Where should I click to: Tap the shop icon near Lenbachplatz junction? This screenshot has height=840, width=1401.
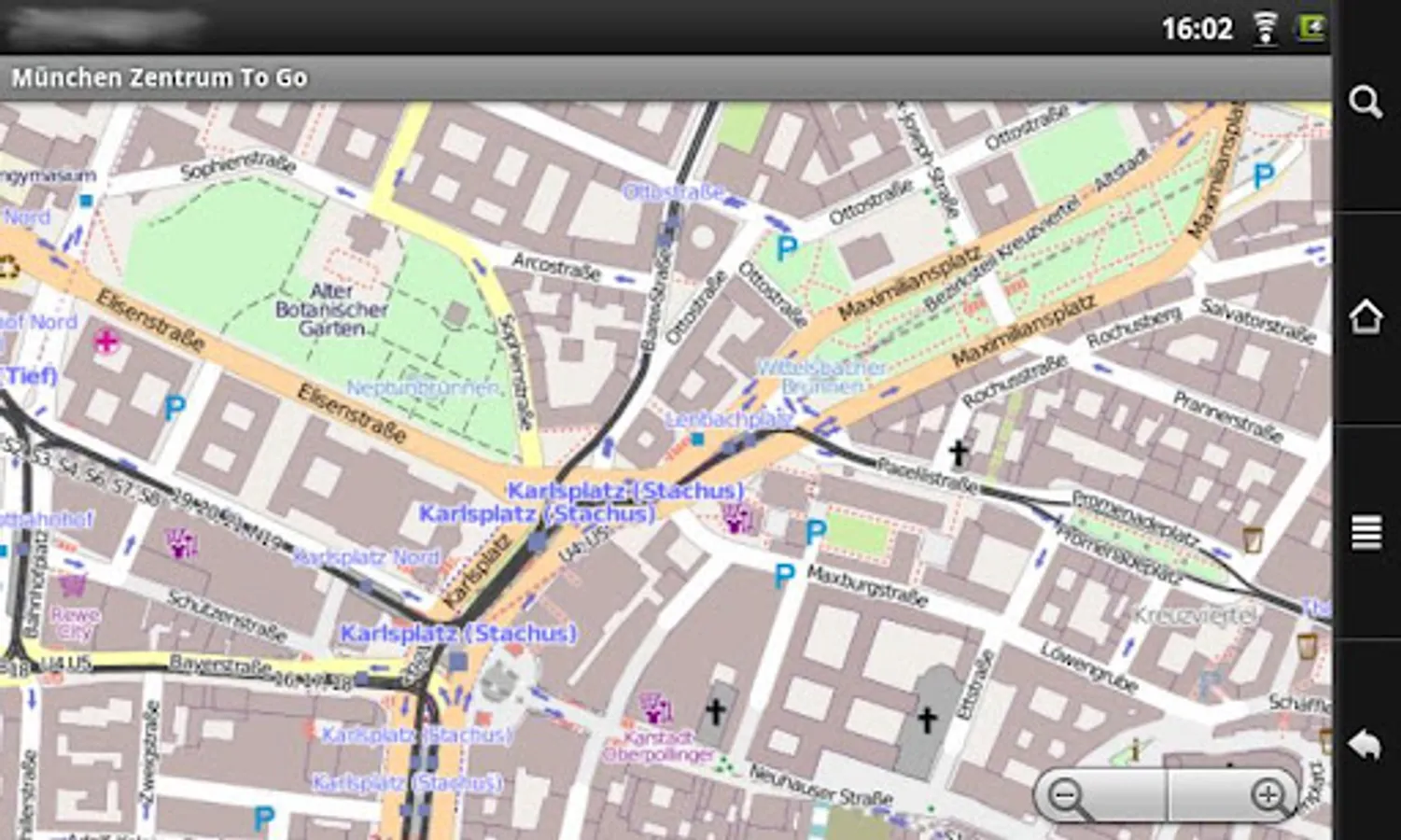[x=738, y=519]
